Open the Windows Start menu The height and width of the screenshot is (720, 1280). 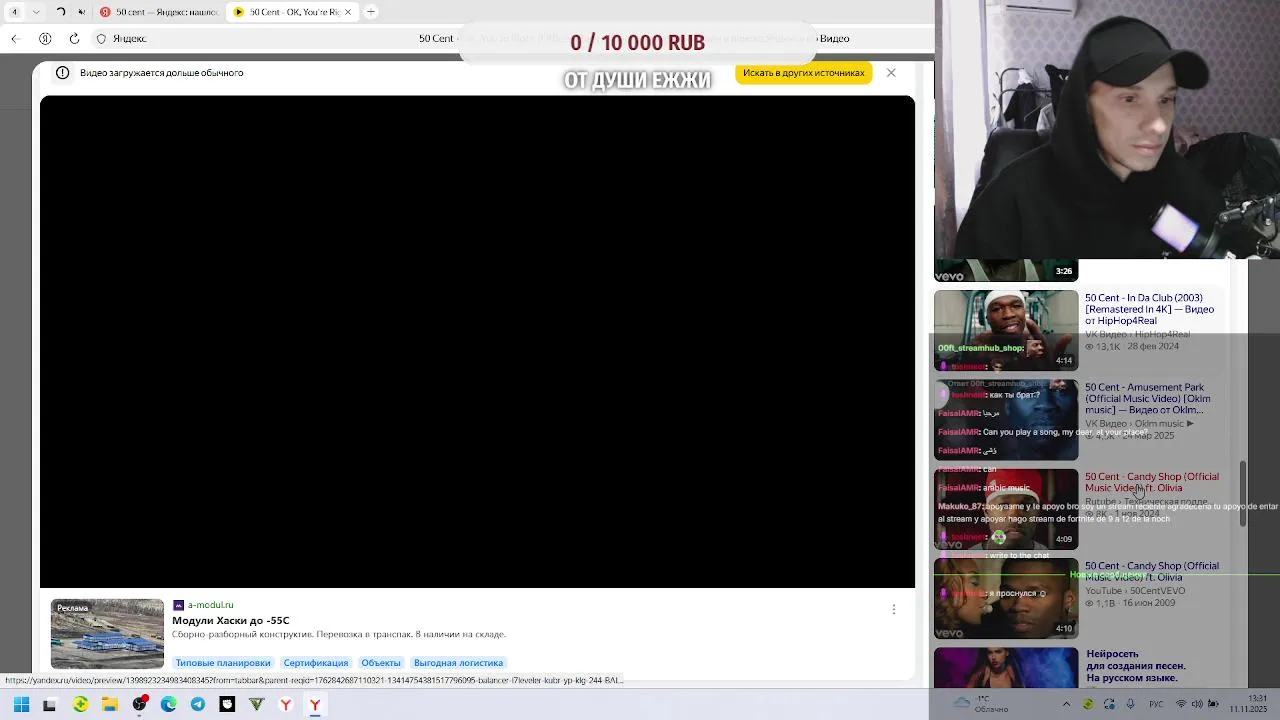click(x=21, y=705)
